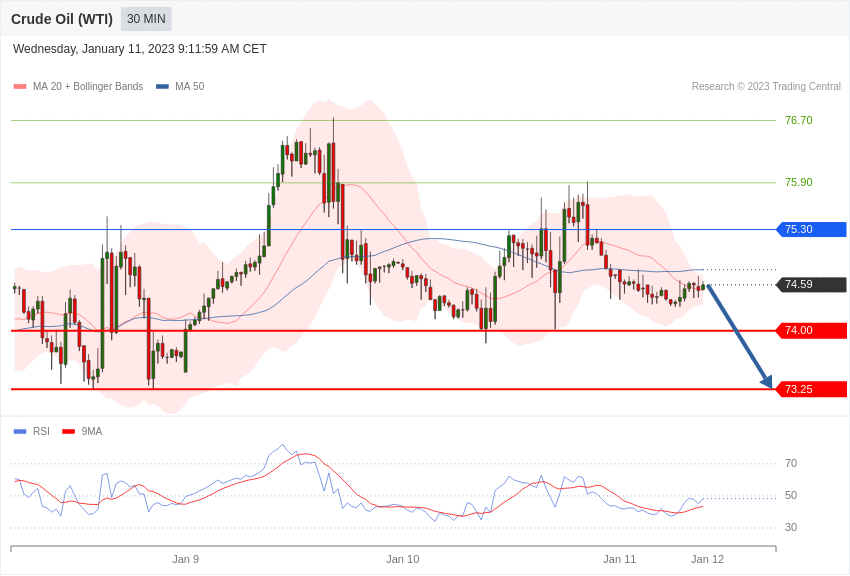850x576 pixels.
Task: Click the RSI 70 axis value
Action: pyautogui.click(x=791, y=463)
